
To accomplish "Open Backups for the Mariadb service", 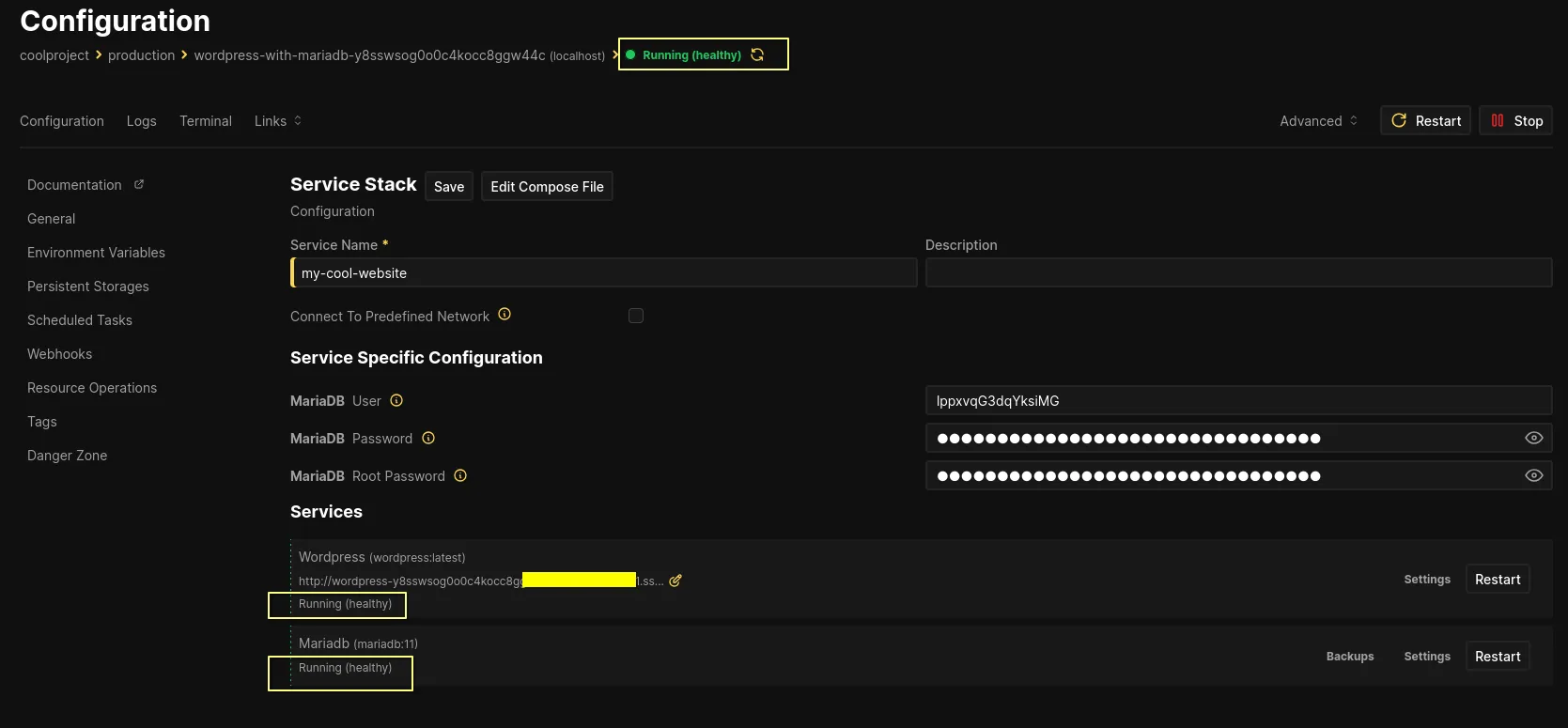I will pos(1349,657).
